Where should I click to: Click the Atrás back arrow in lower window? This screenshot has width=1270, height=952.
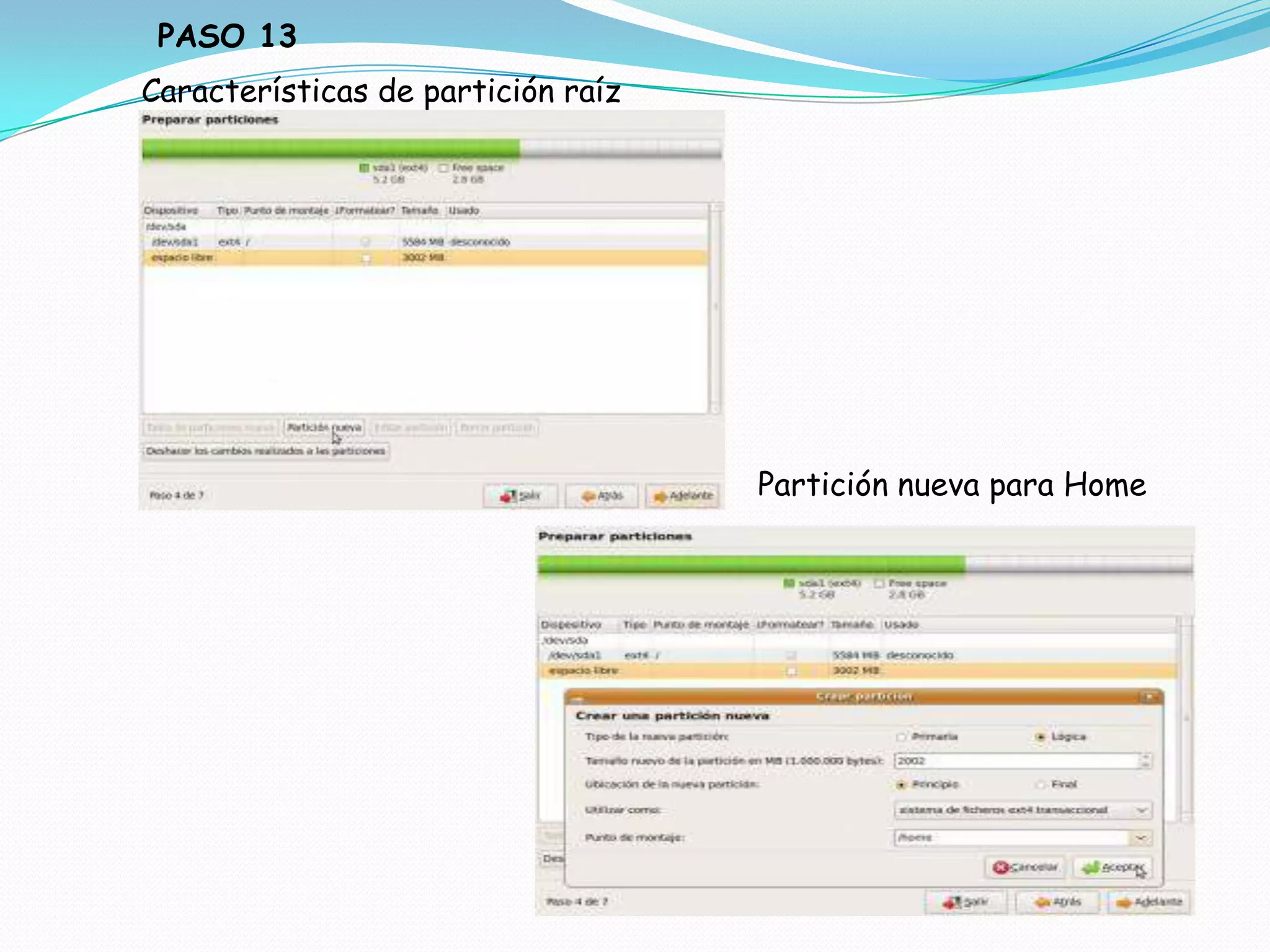pos(1042,902)
